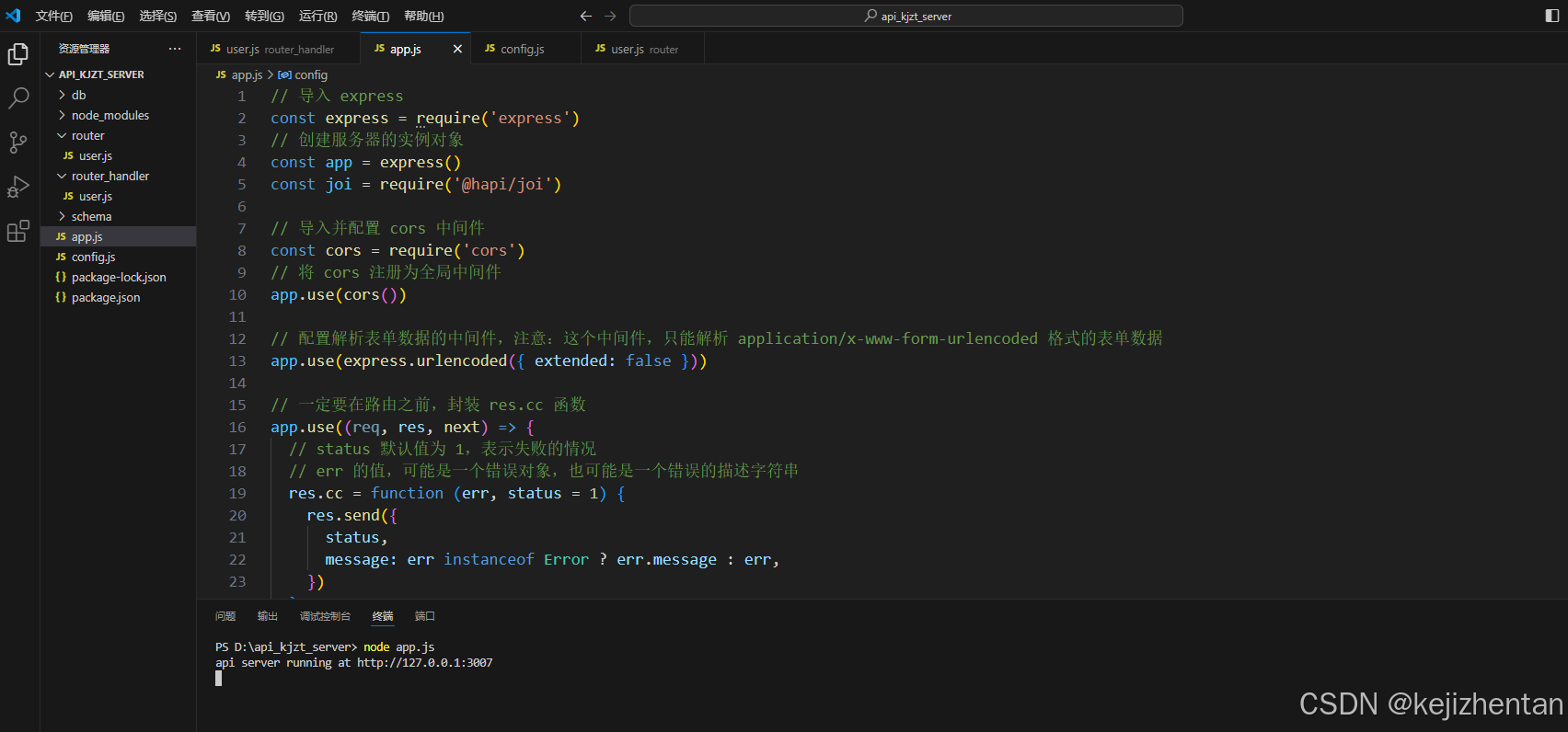Open the Search view in activity bar
1568x732 pixels.
(17, 98)
